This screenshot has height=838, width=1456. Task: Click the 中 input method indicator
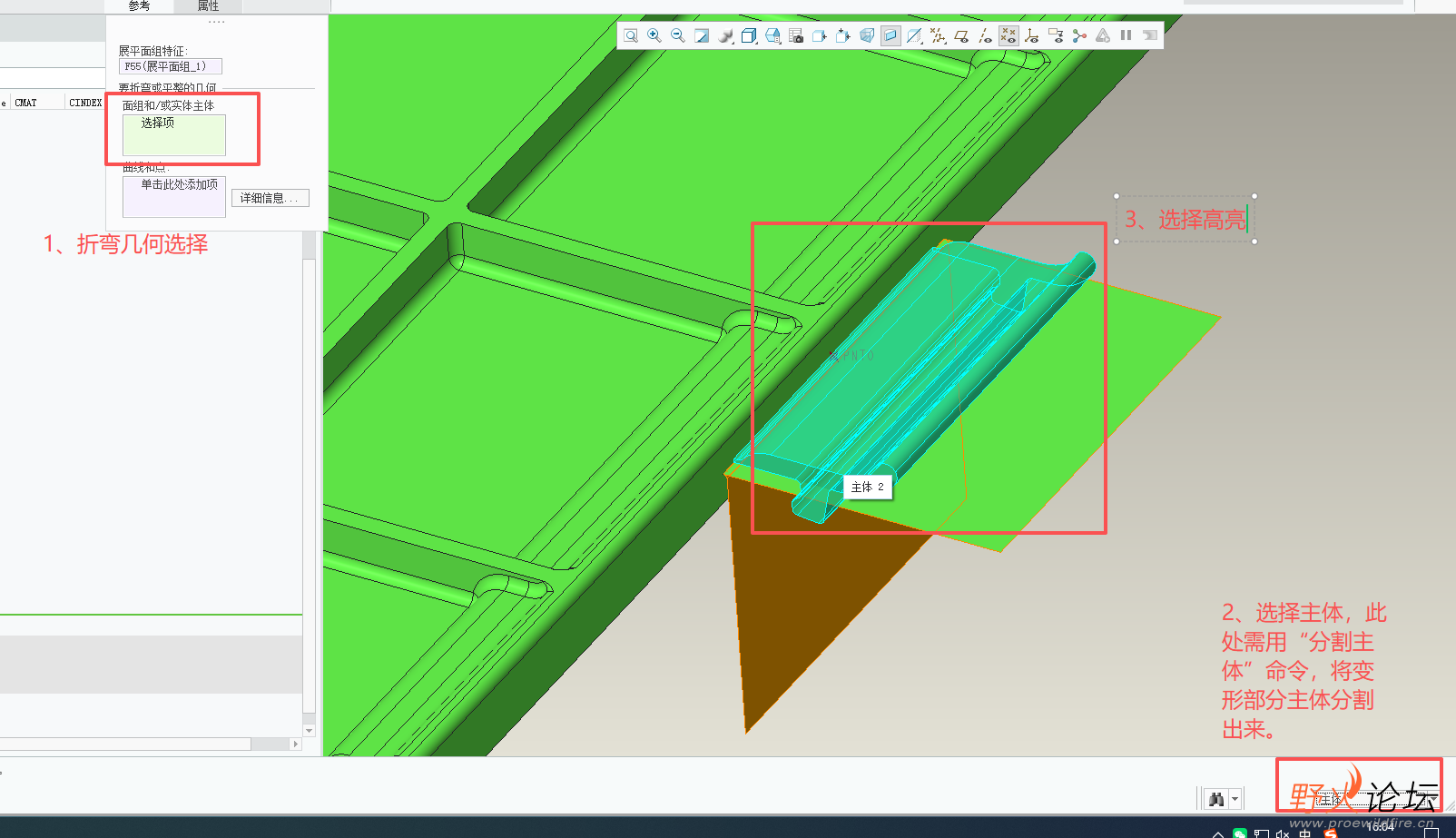(x=1305, y=833)
